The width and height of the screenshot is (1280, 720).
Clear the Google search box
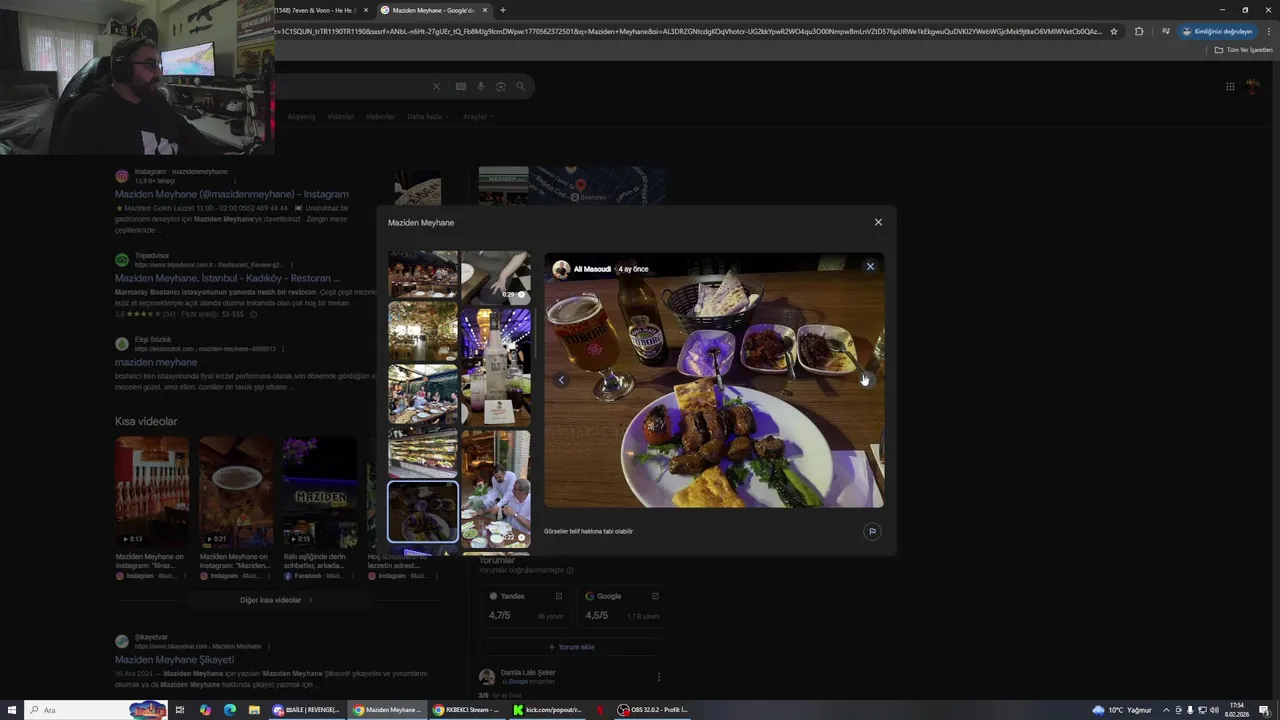436,87
